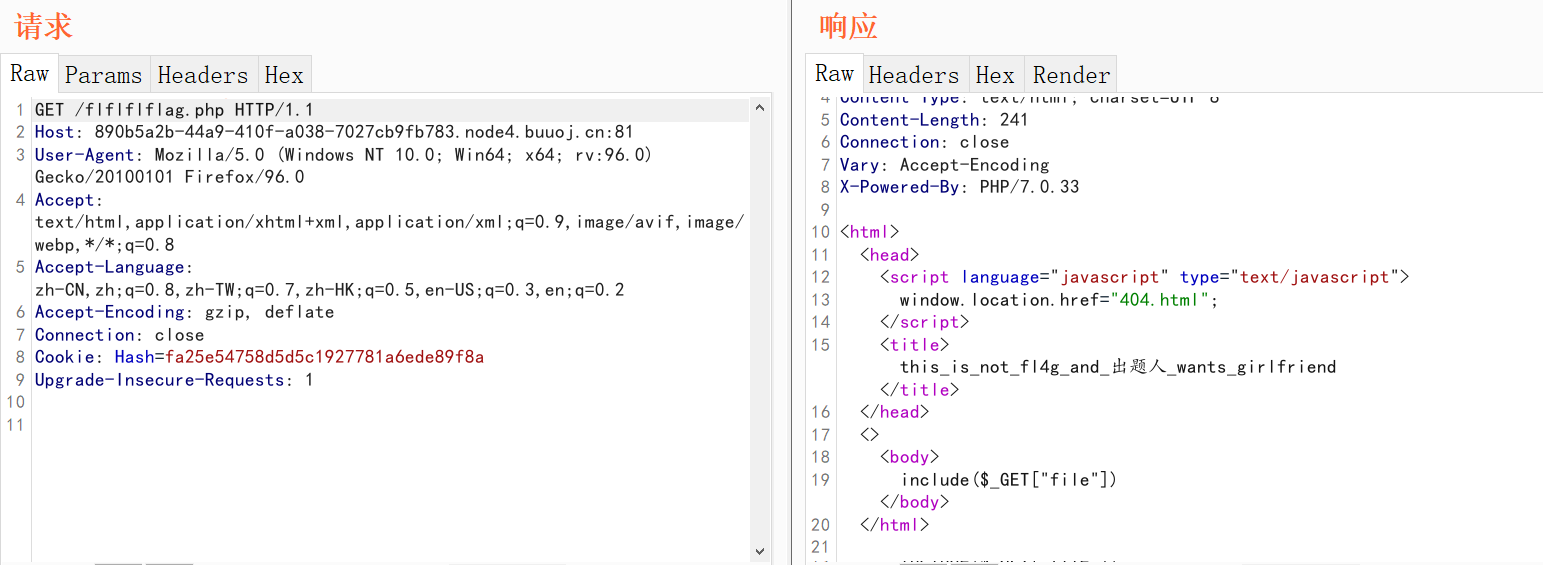Click the closing head tag
Image resolution: width=1543 pixels, height=565 pixels.
pos(894,412)
